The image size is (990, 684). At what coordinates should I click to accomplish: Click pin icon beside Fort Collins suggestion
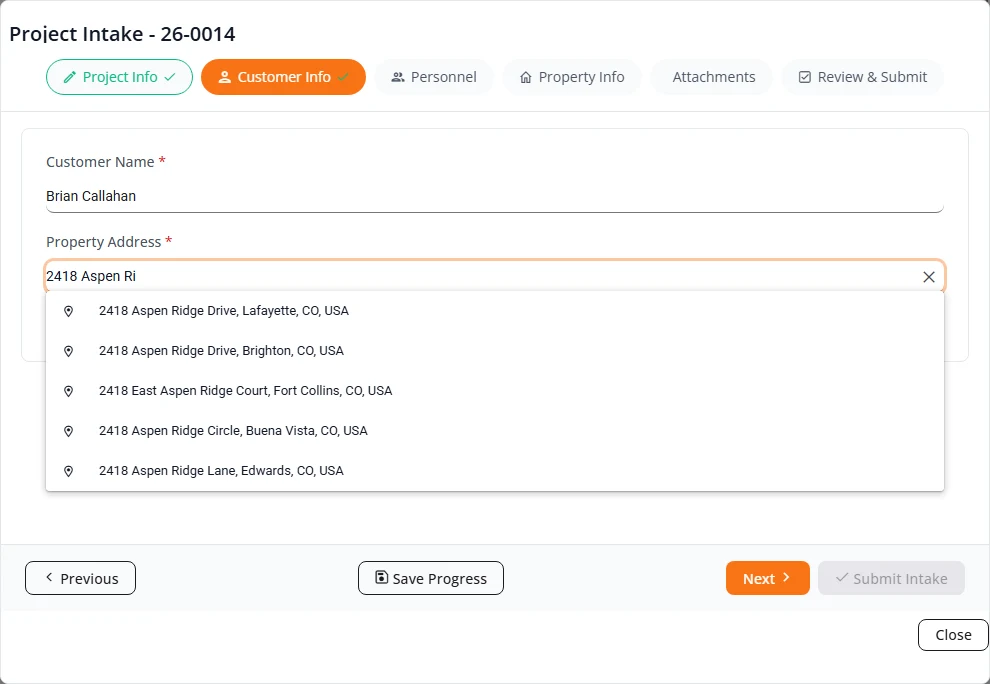pos(68,392)
